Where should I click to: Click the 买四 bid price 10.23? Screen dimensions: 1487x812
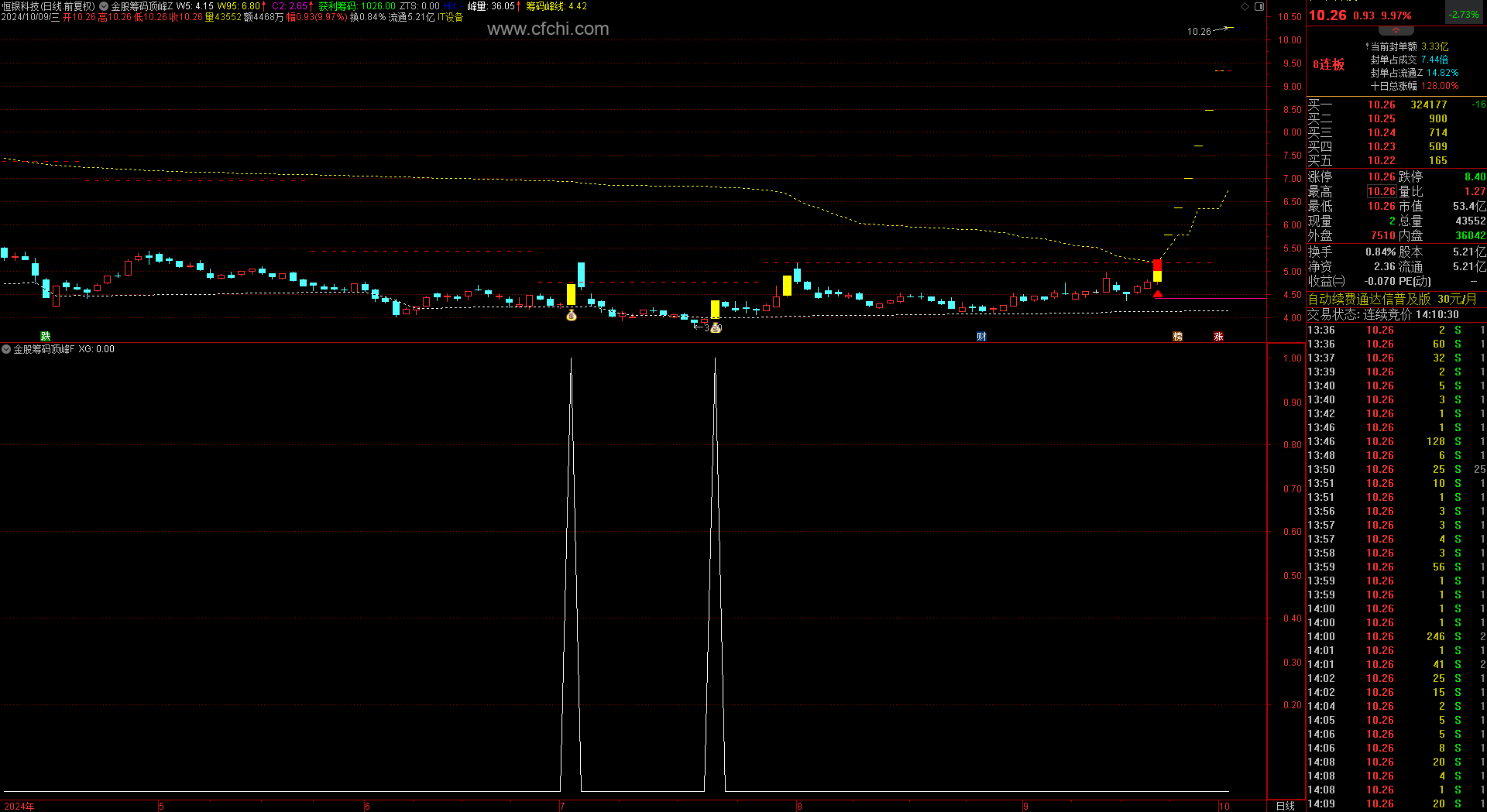1381,146
